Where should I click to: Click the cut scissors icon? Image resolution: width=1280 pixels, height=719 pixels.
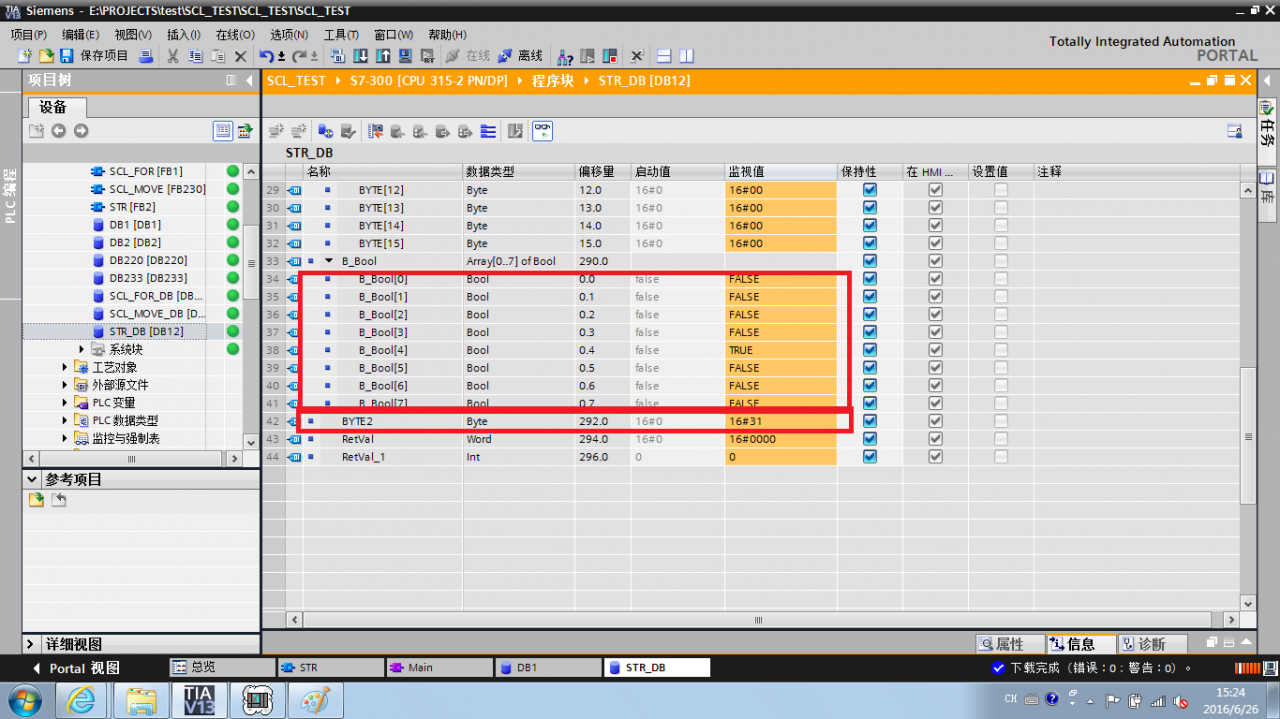point(173,56)
